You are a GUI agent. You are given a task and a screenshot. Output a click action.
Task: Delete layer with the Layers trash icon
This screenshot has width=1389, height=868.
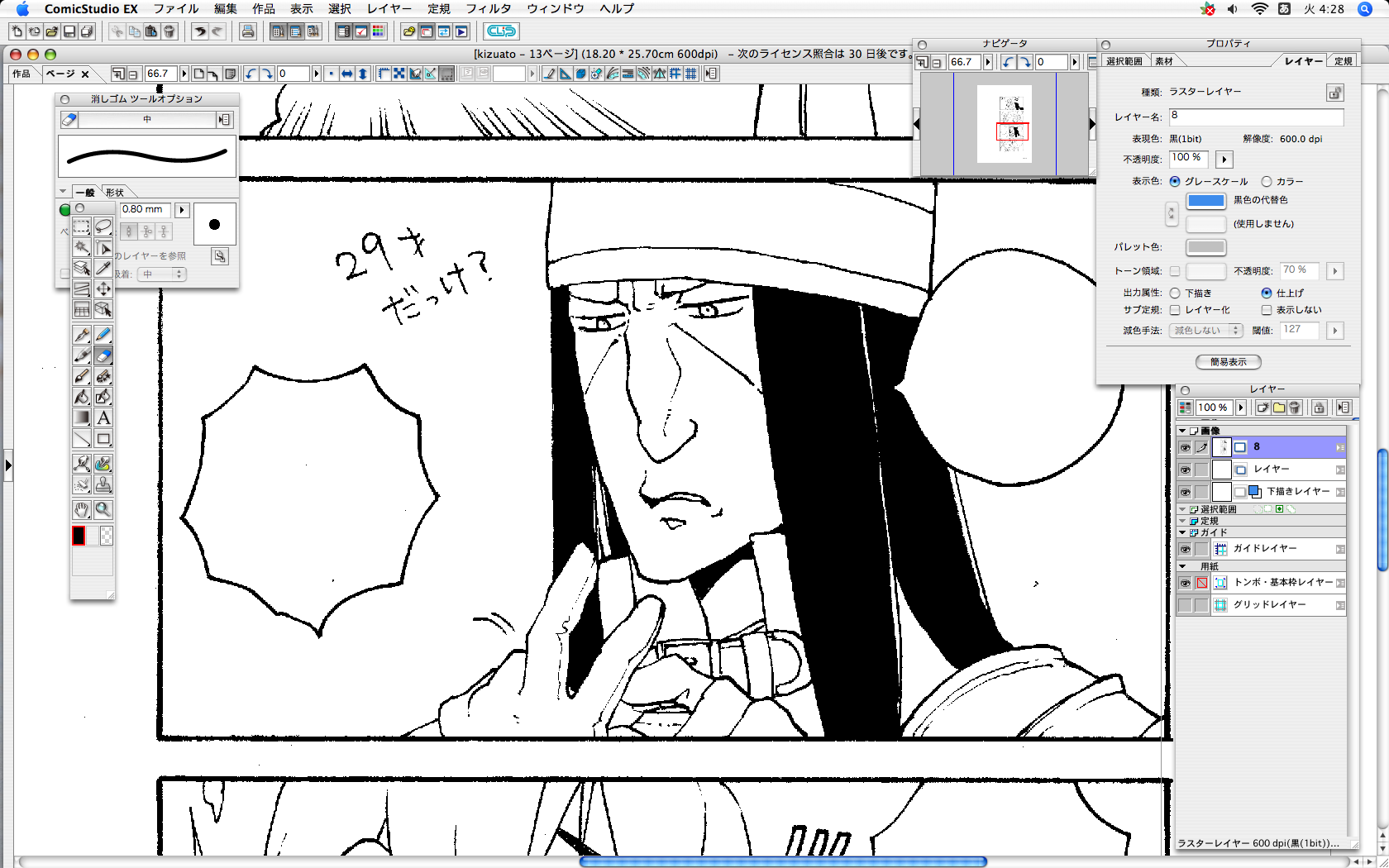coord(1296,408)
